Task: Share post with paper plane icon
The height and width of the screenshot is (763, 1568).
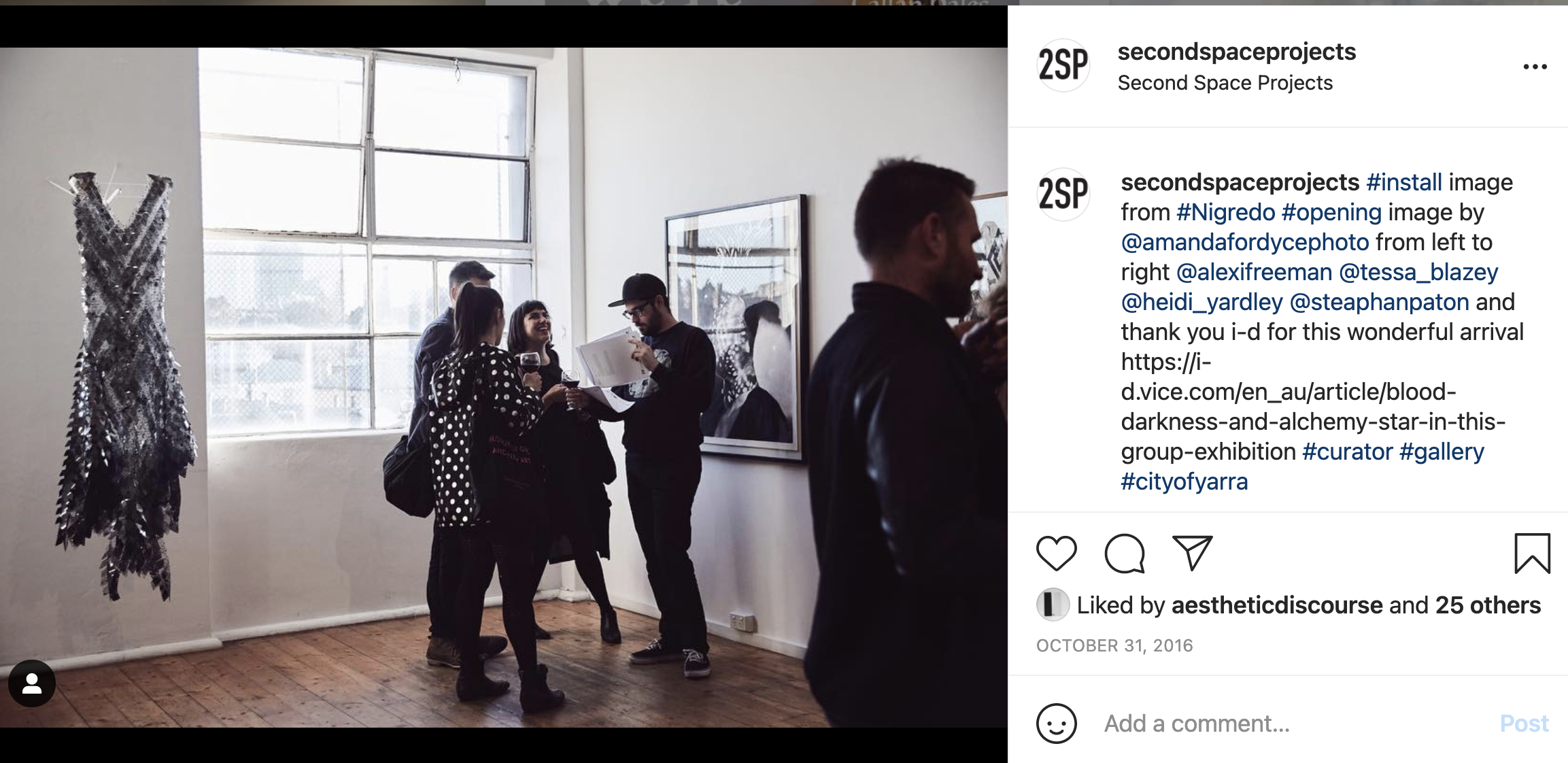Action: click(x=1192, y=553)
